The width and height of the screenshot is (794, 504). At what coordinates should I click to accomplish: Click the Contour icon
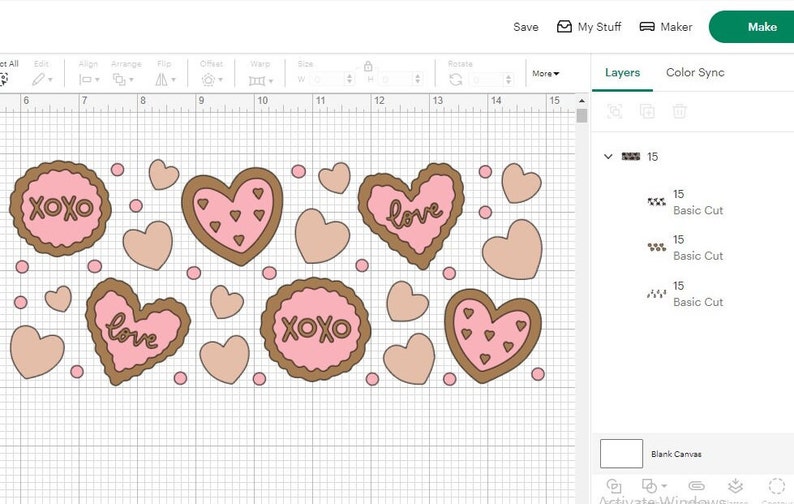point(776,486)
